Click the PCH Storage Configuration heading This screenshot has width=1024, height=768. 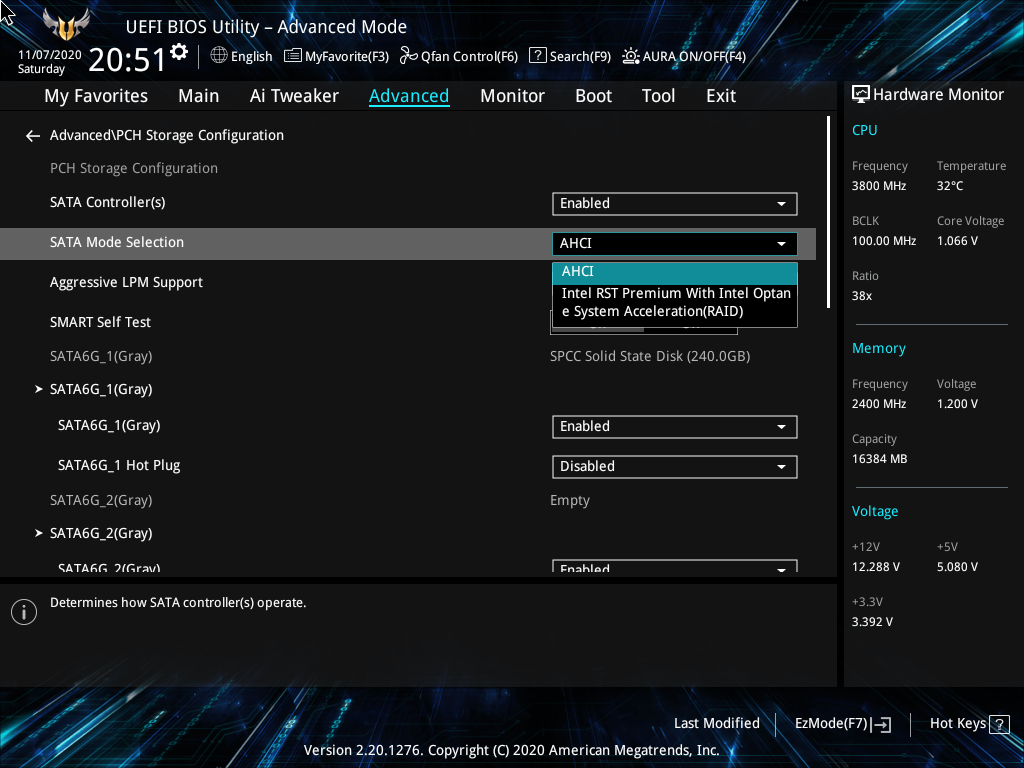pos(134,168)
